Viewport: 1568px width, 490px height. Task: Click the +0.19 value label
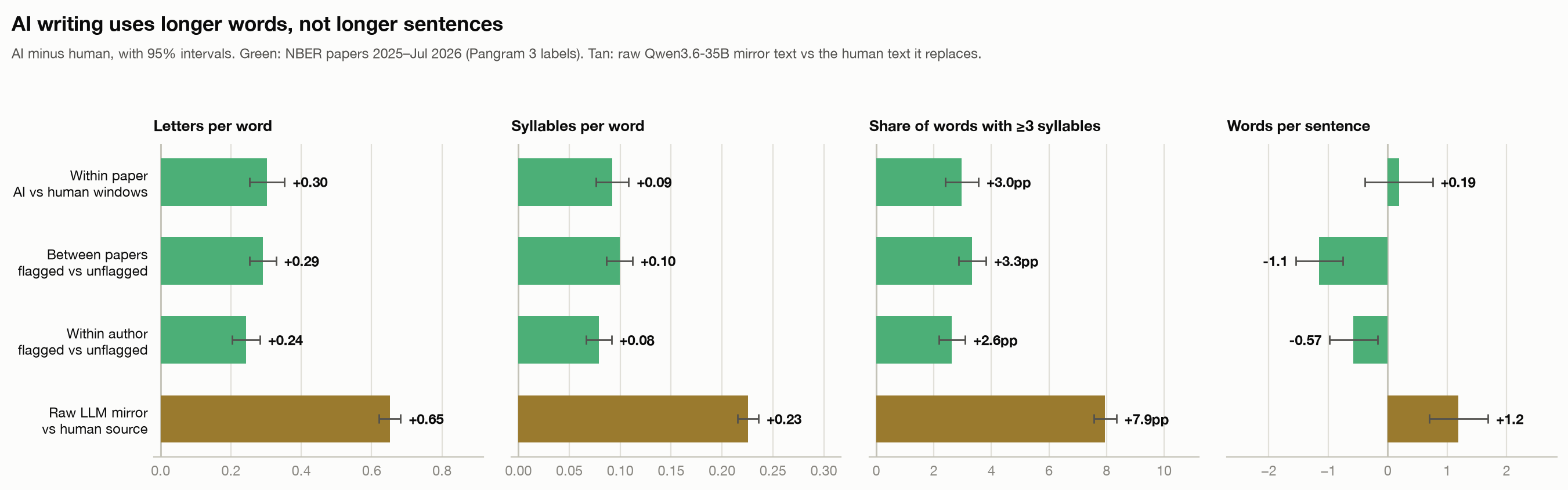(x=1458, y=183)
